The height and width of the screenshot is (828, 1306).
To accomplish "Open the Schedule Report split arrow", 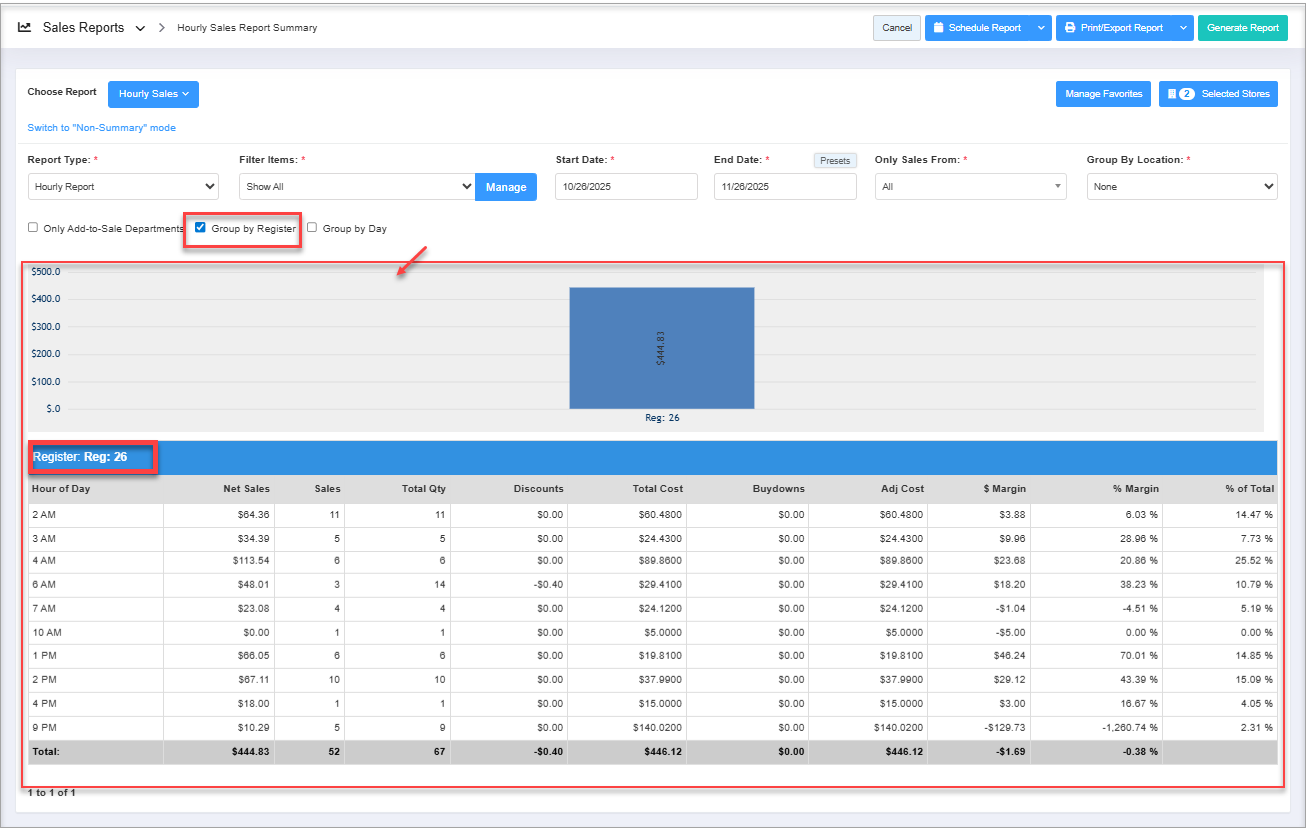I will tap(1041, 28).
